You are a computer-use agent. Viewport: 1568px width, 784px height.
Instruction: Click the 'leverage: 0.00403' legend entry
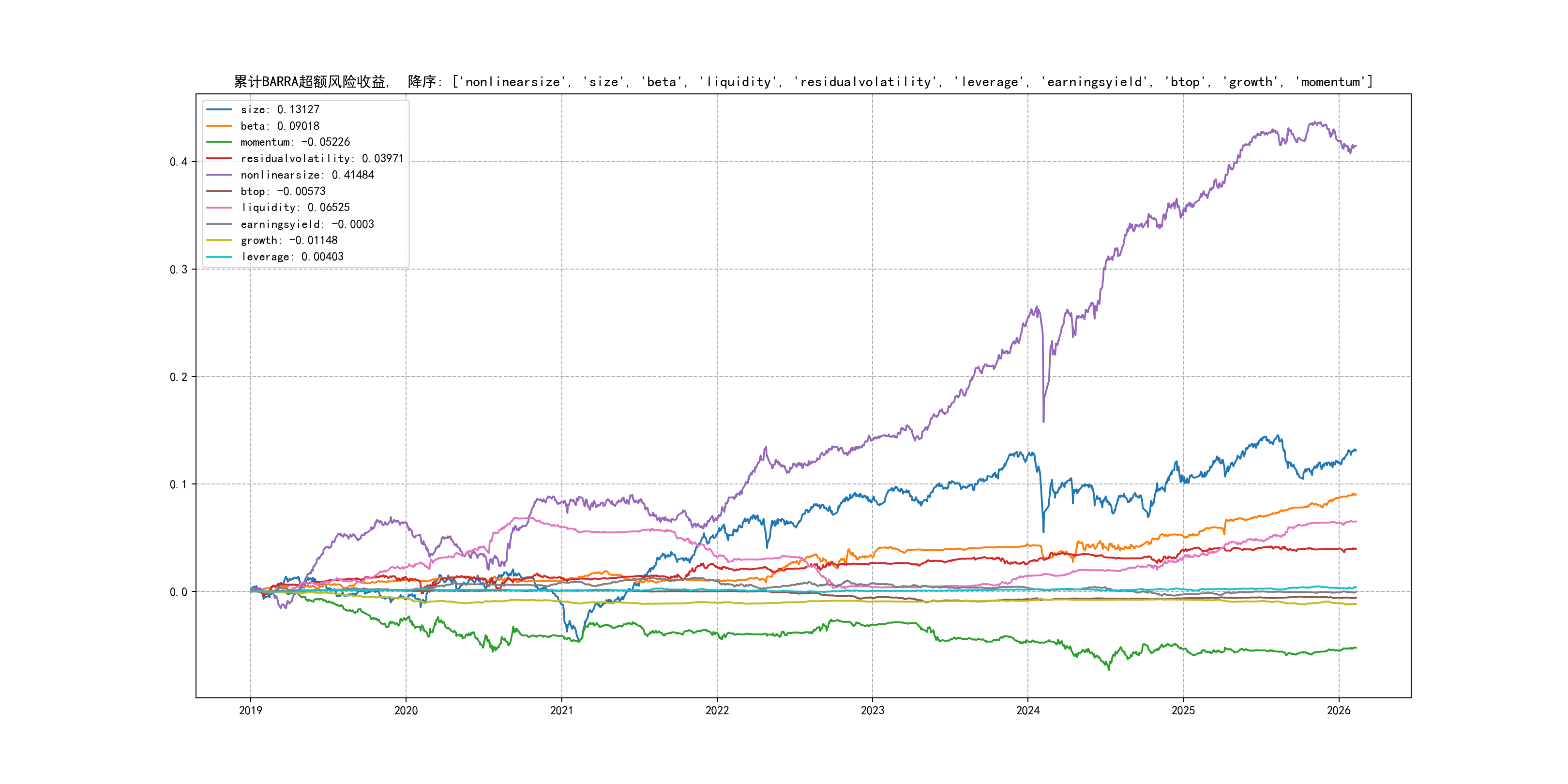pyautogui.click(x=292, y=257)
